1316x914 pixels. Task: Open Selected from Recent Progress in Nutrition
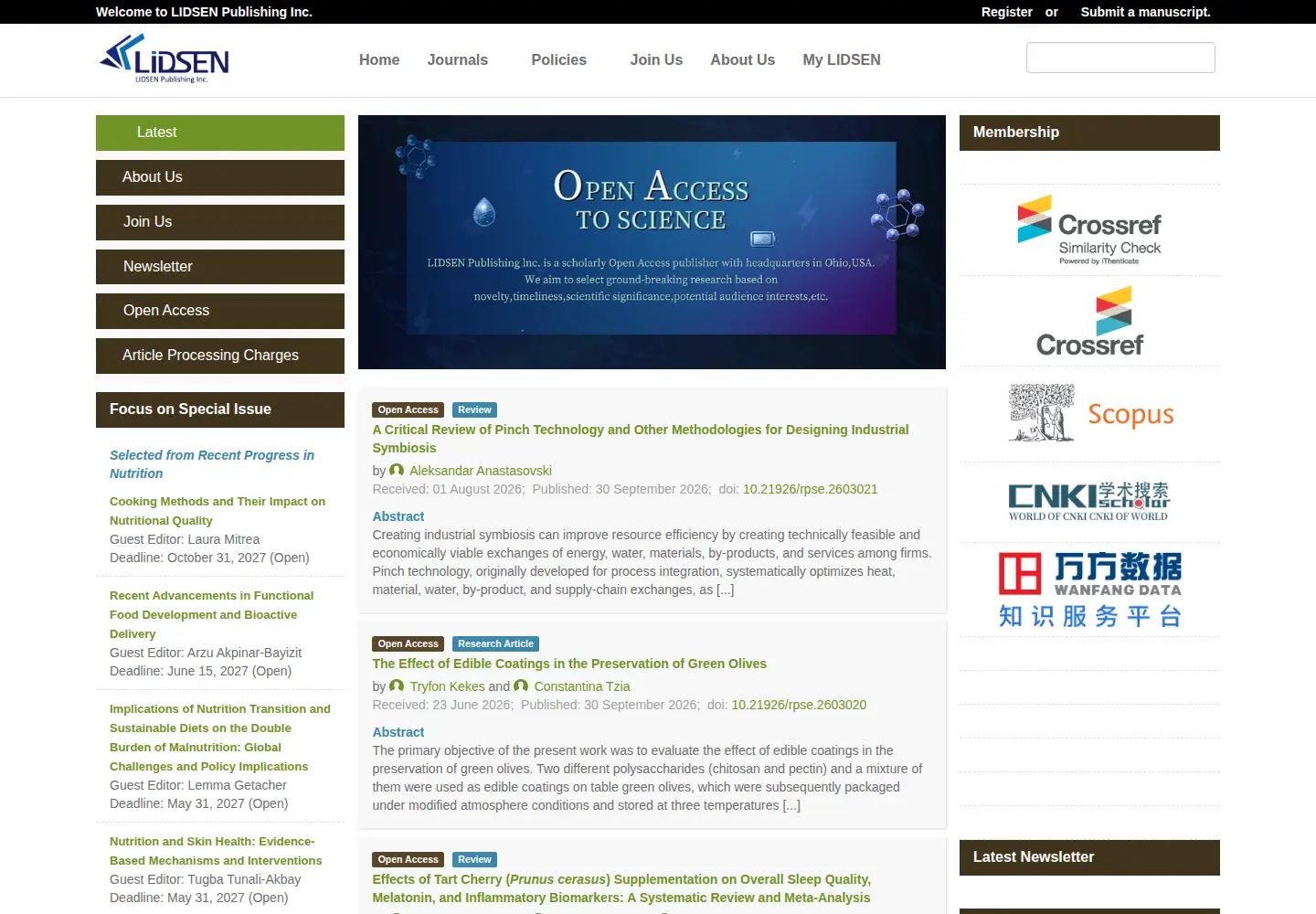(x=212, y=464)
